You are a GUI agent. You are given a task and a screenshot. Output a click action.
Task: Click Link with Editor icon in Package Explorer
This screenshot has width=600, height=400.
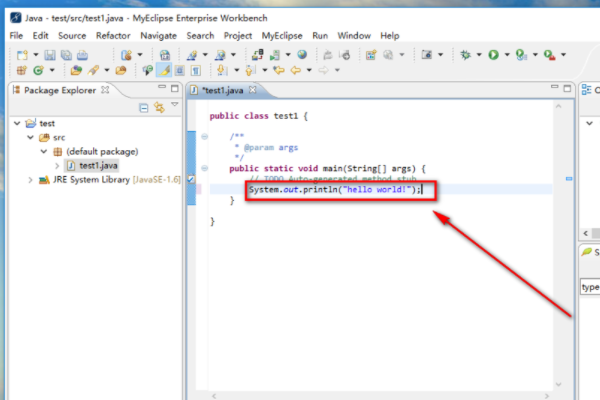click(x=158, y=107)
